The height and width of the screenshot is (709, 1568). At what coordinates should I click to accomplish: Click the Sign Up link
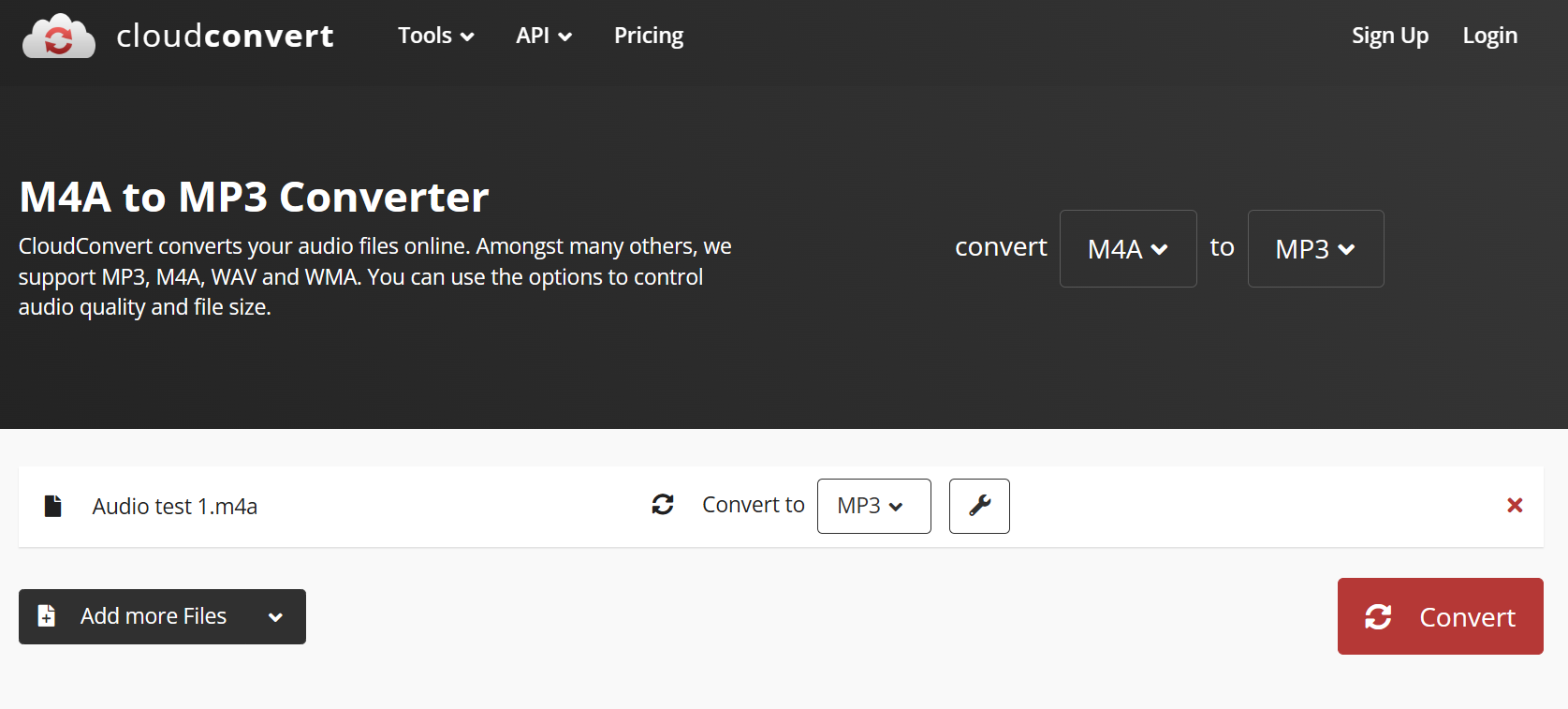click(x=1389, y=36)
